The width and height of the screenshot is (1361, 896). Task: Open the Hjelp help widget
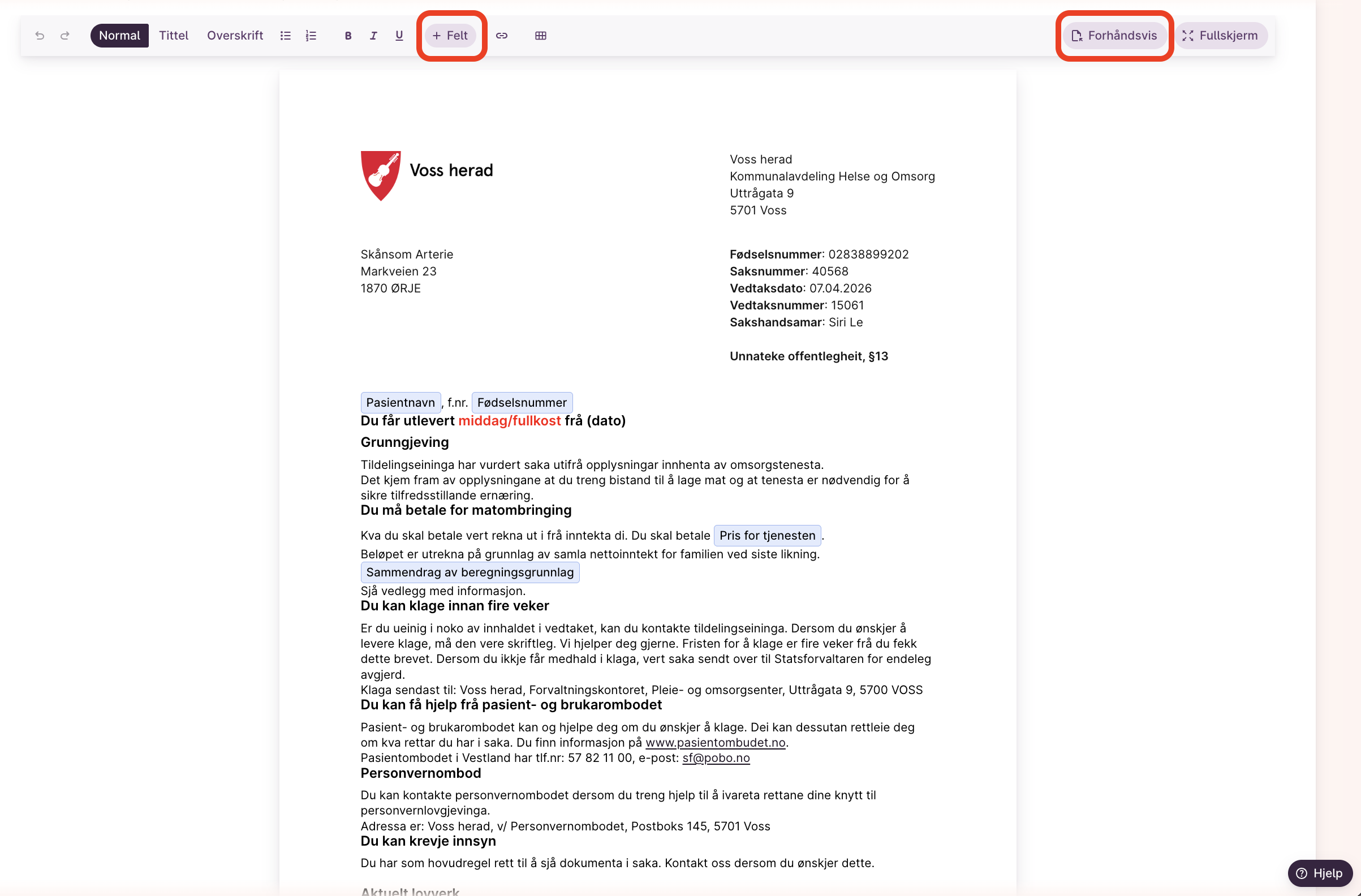(1320, 873)
